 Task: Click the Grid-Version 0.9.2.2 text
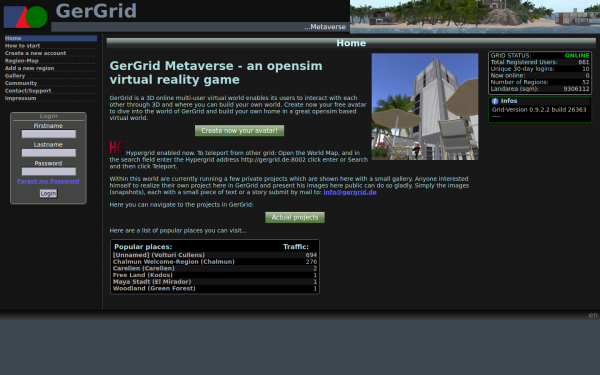pos(539,109)
